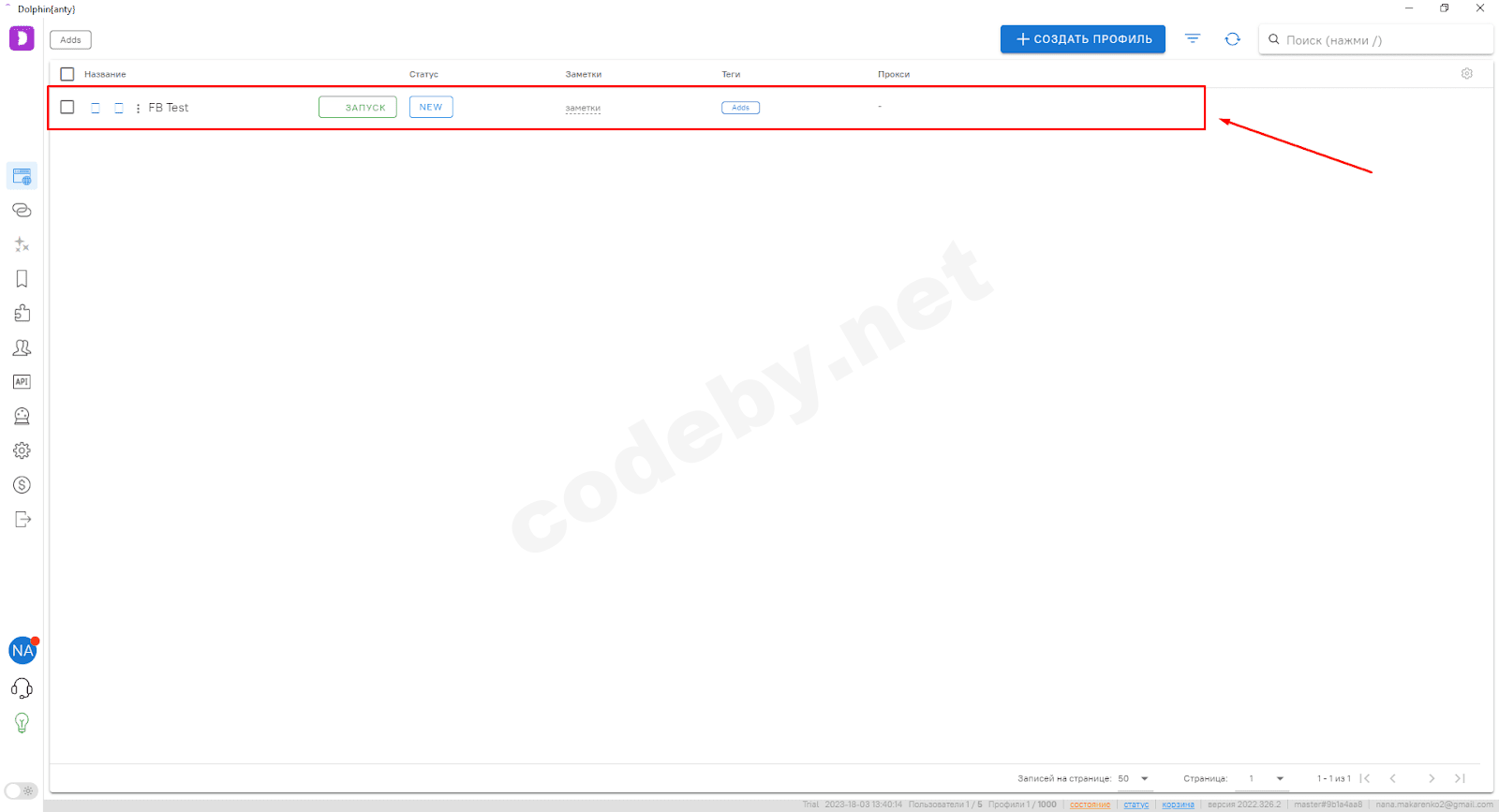This screenshot has width=1499, height=812.
Task: Open the Billing dollar icon in sidebar
Action: 22,485
